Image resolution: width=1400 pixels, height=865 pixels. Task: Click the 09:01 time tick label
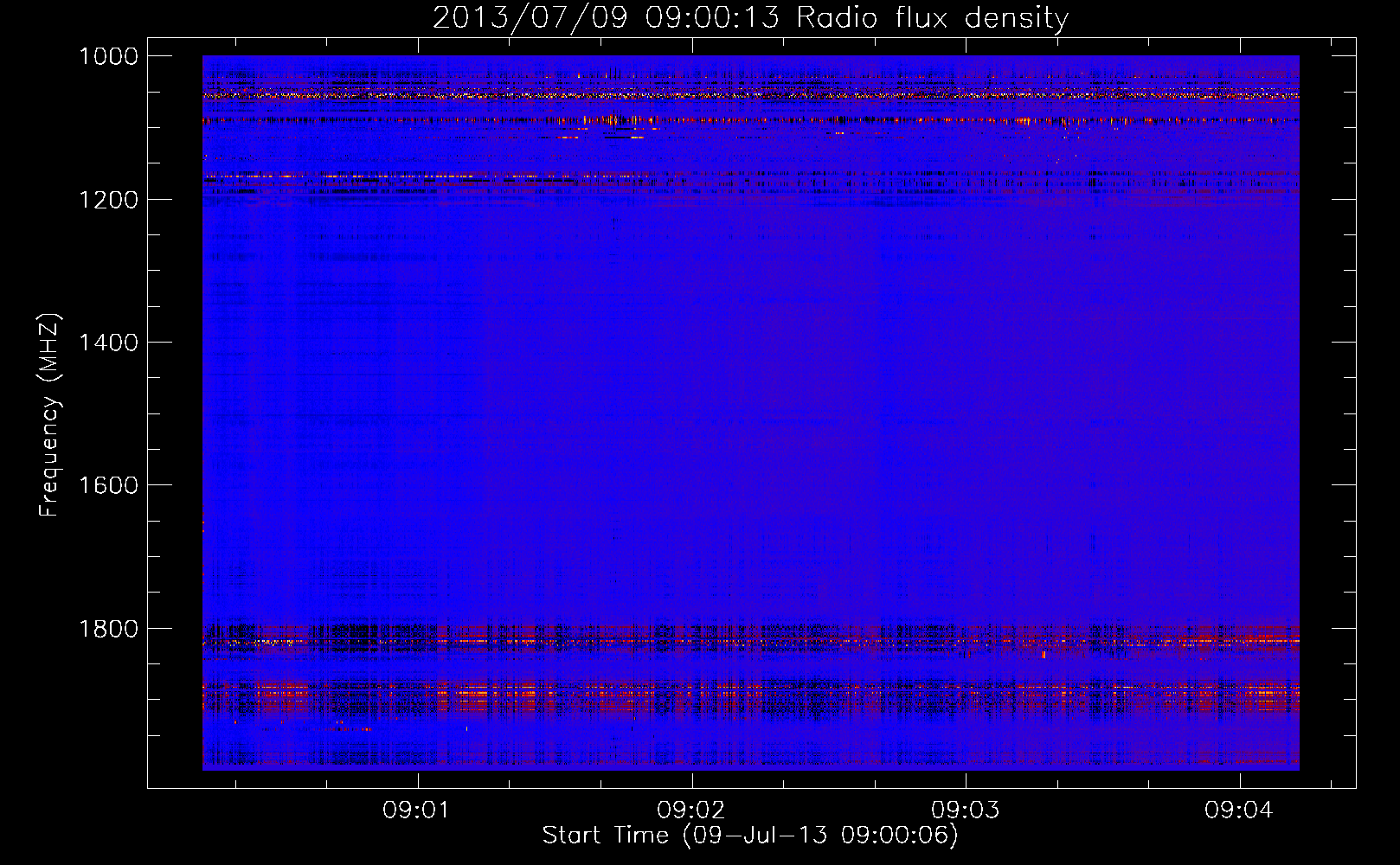click(418, 811)
